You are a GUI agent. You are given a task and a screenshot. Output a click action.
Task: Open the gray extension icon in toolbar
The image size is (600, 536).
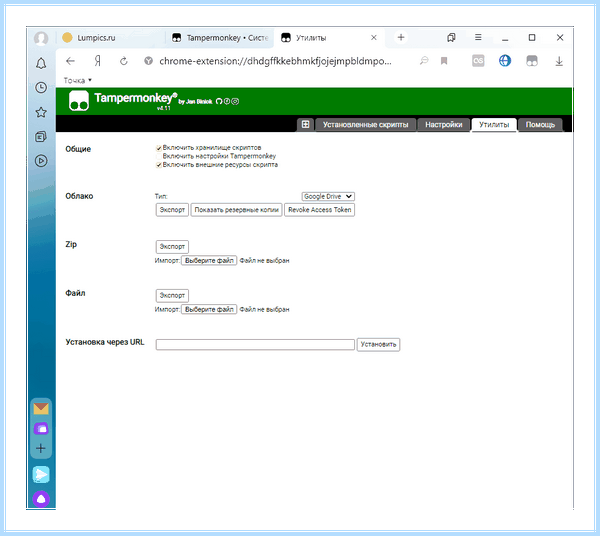coord(478,60)
